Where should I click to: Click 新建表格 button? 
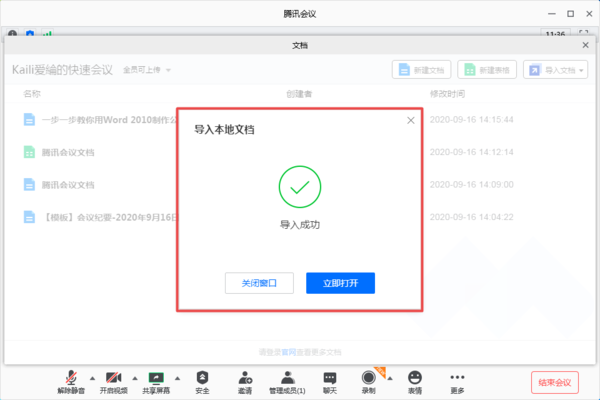(x=487, y=70)
